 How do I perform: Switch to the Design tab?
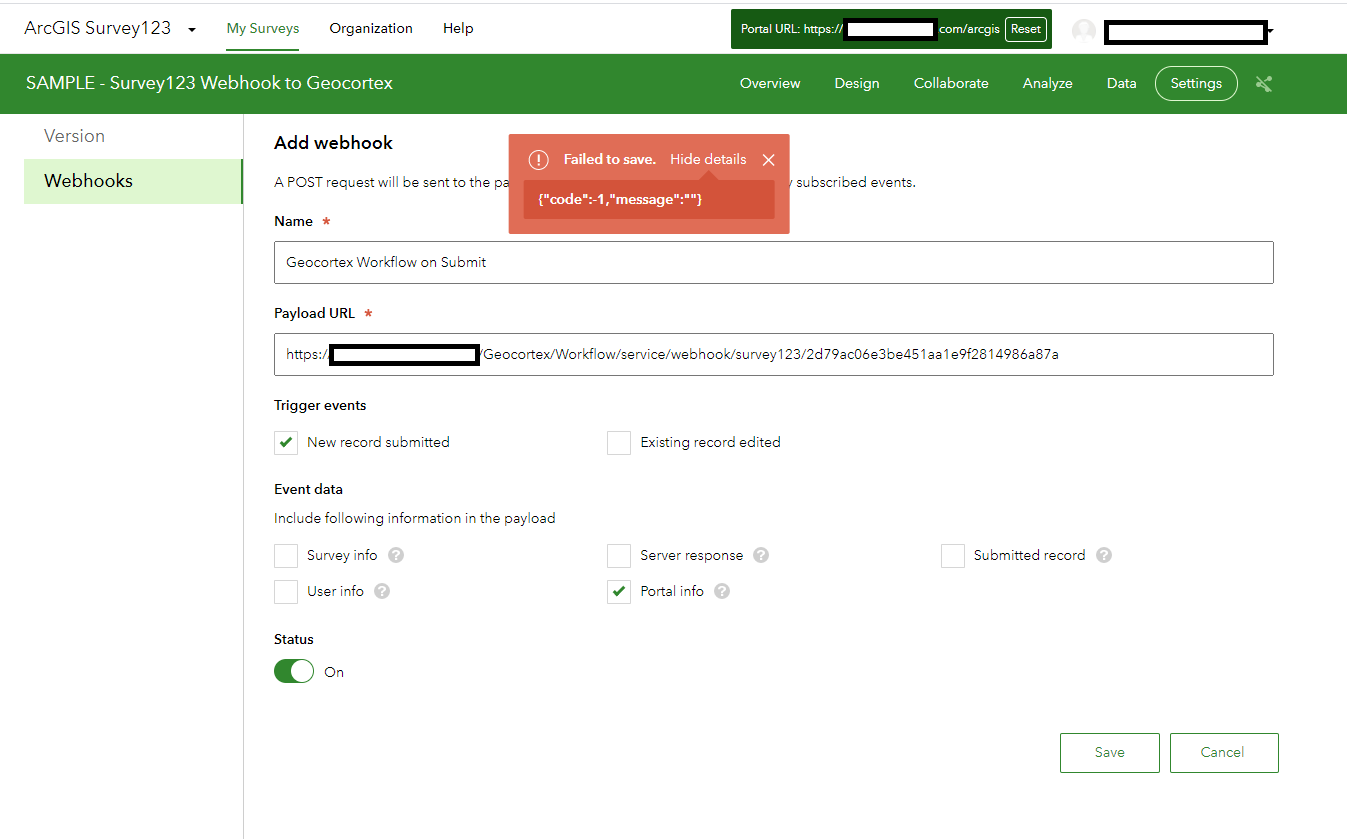point(857,83)
